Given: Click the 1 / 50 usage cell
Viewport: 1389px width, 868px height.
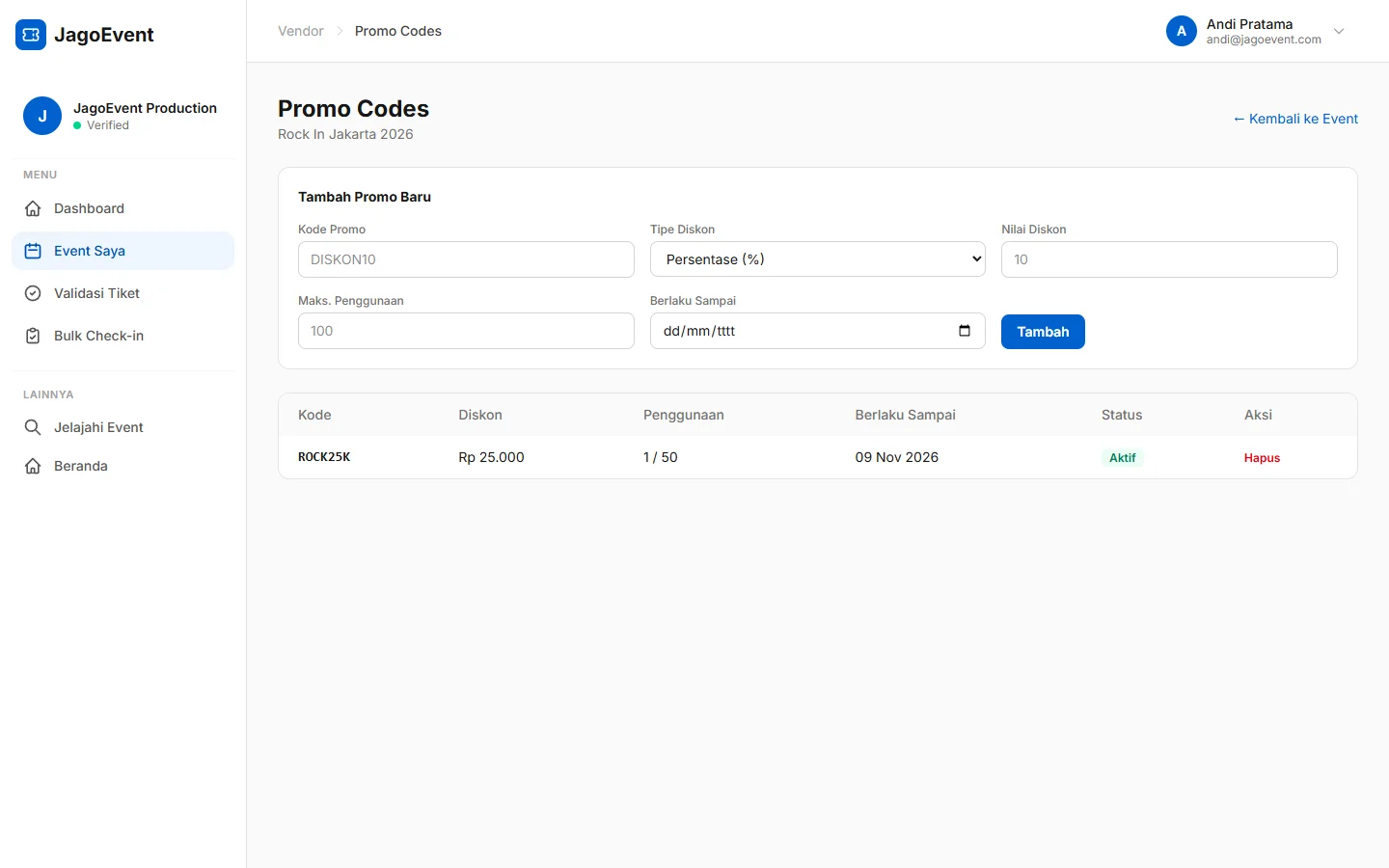Looking at the screenshot, I should point(661,457).
